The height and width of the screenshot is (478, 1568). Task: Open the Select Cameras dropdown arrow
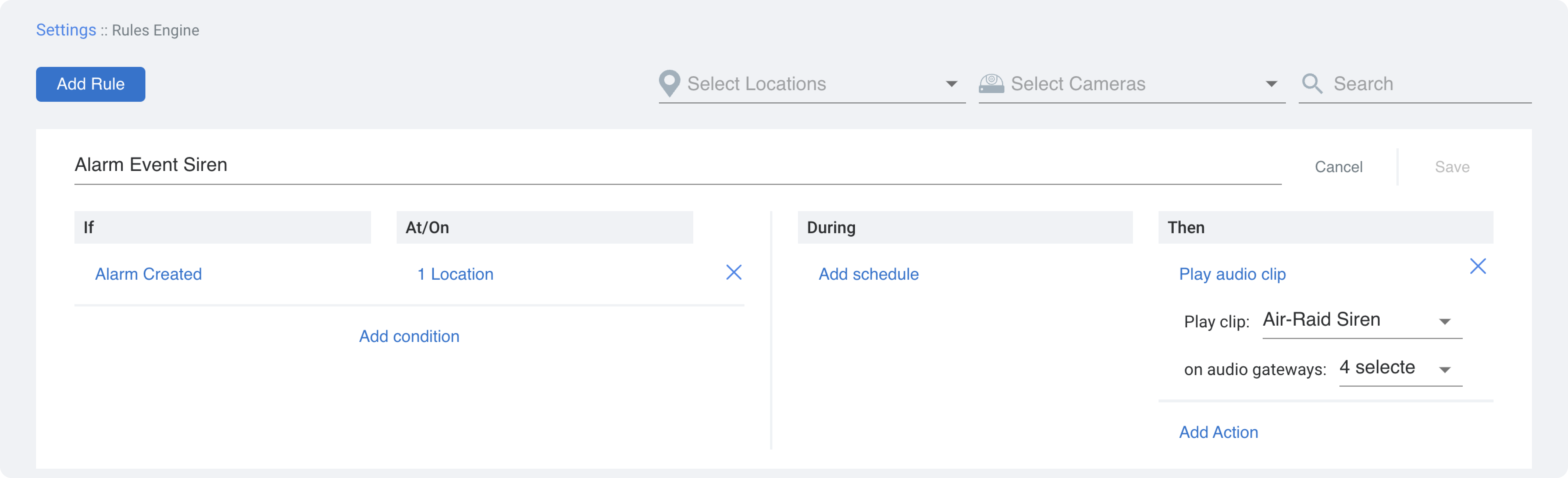(1271, 84)
